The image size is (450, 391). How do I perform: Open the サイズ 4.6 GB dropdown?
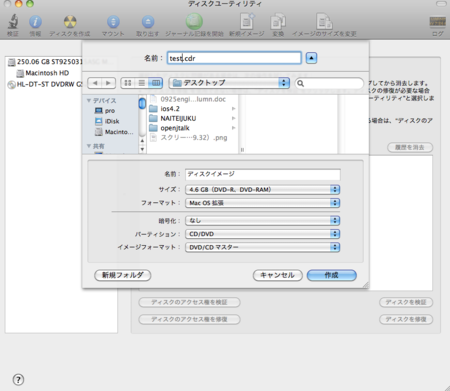tap(263, 190)
